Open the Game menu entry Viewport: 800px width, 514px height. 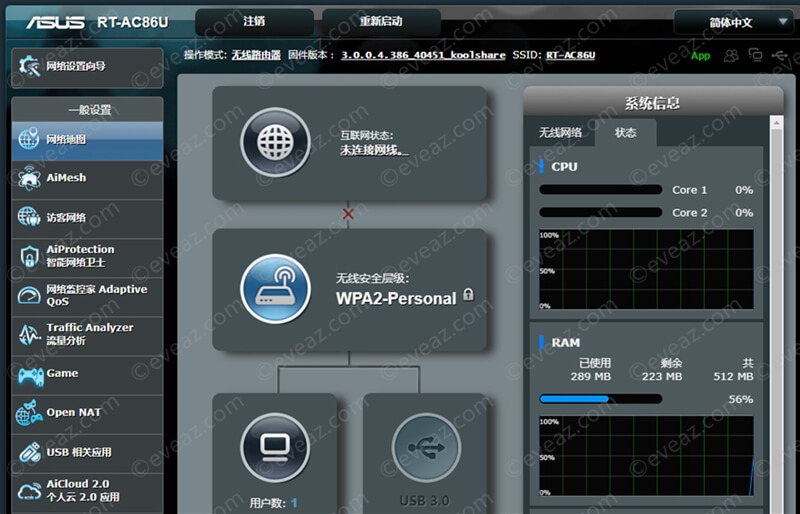point(87,374)
